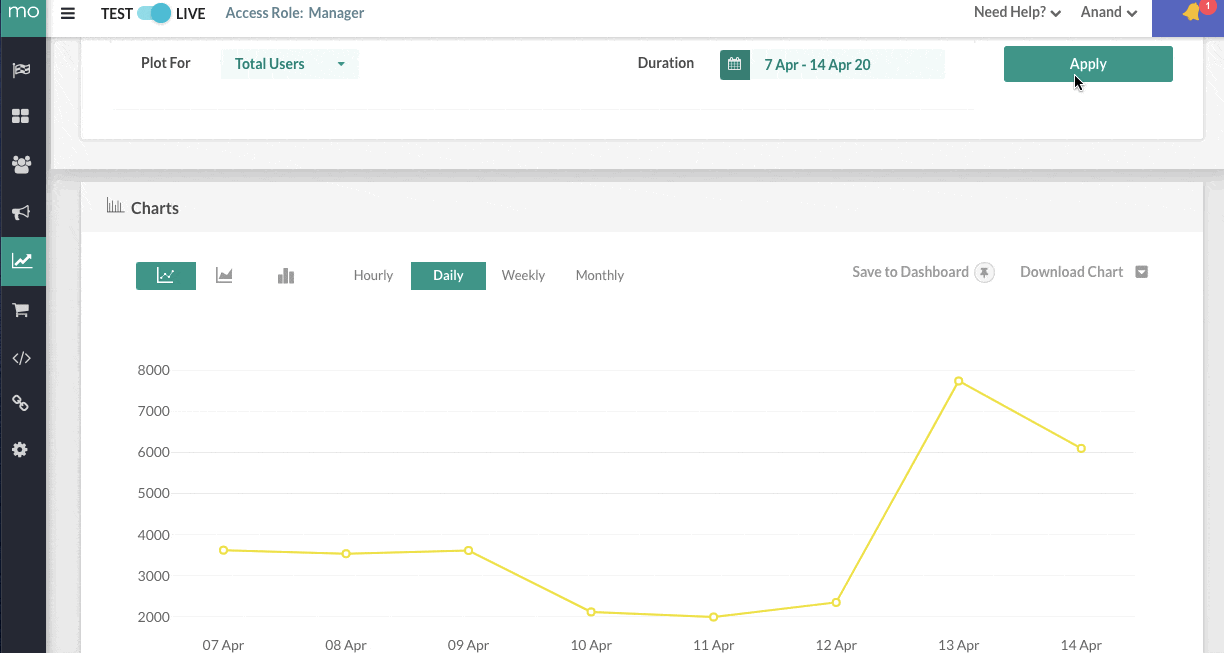Click the 8000 y-axis label

tap(153, 370)
